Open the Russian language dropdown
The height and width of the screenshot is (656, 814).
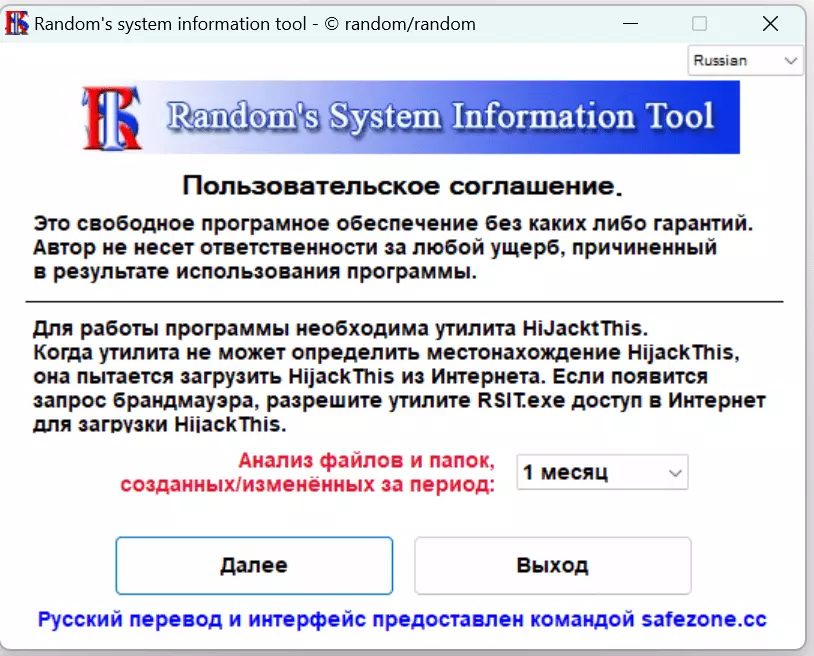click(x=745, y=61)
